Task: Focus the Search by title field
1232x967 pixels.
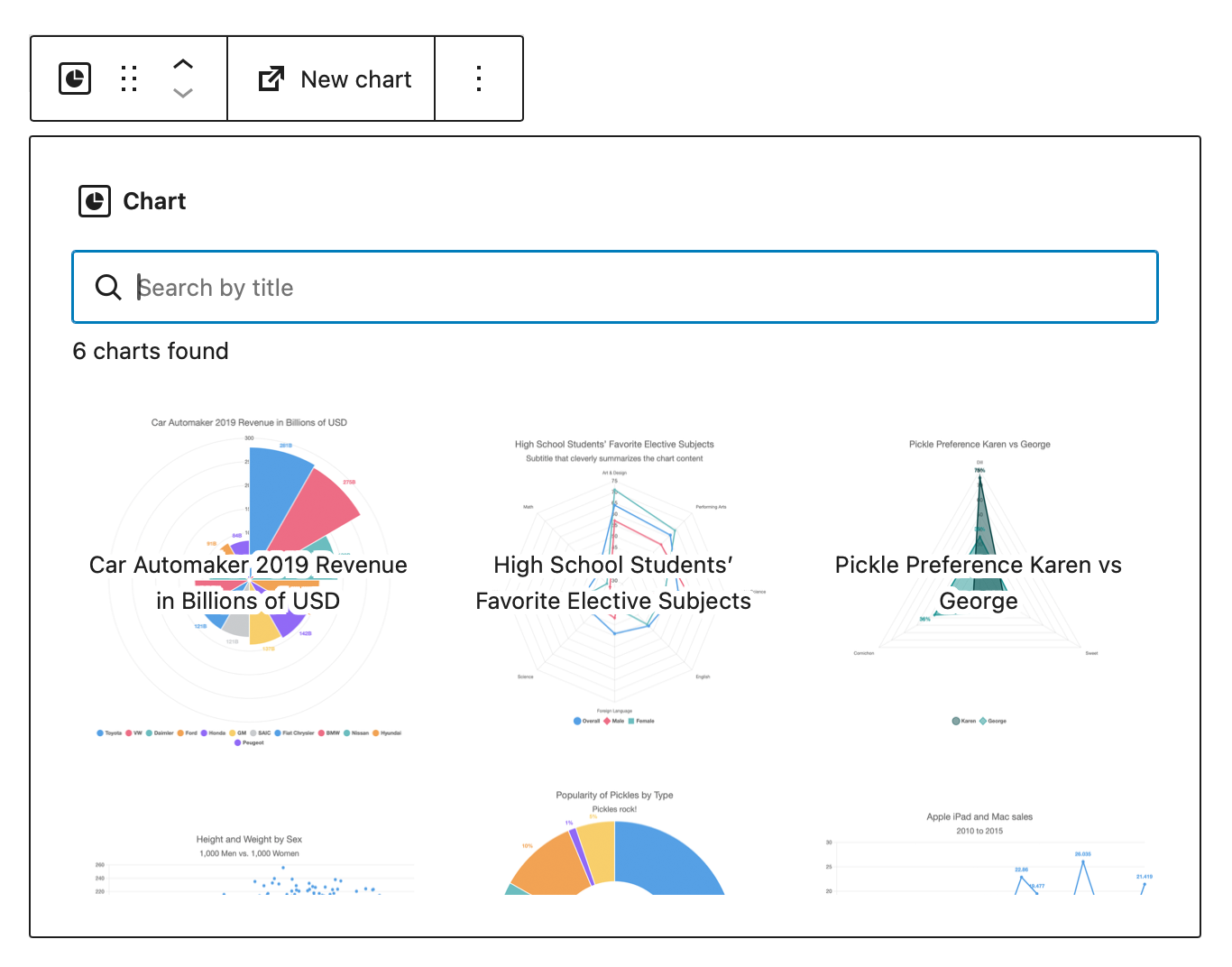Action: click(x=631, y=288)
